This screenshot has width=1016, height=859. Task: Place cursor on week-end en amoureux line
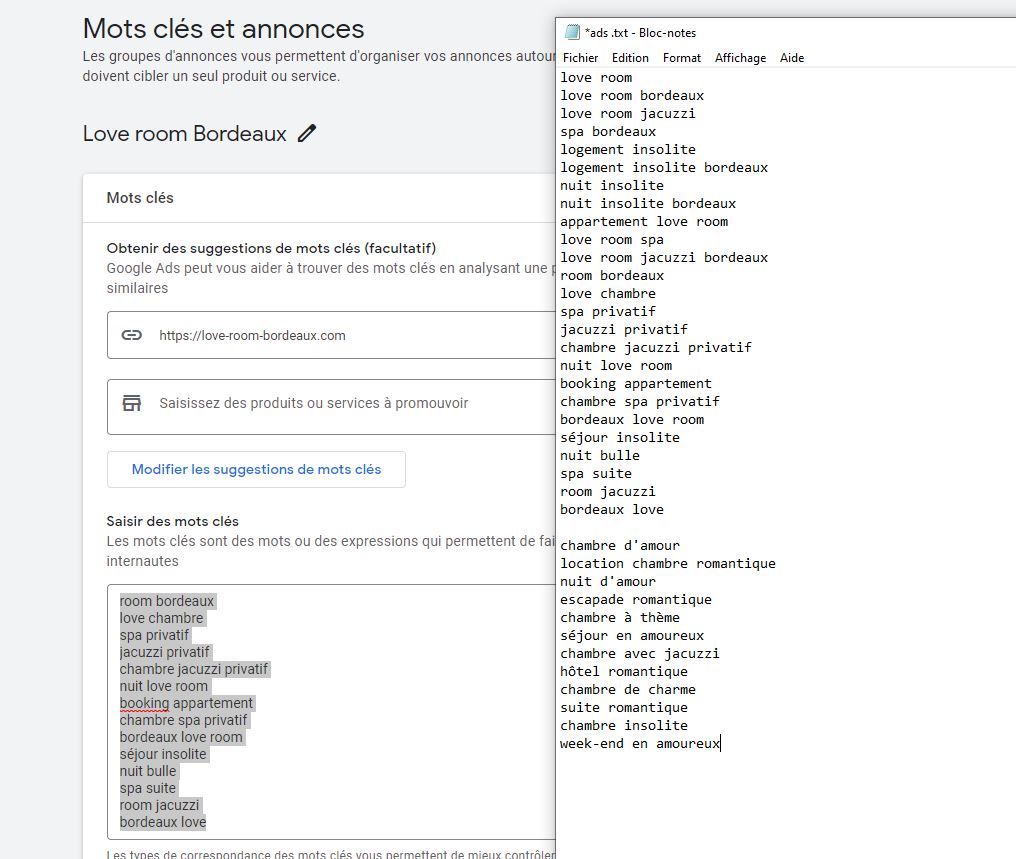[640, 743]
